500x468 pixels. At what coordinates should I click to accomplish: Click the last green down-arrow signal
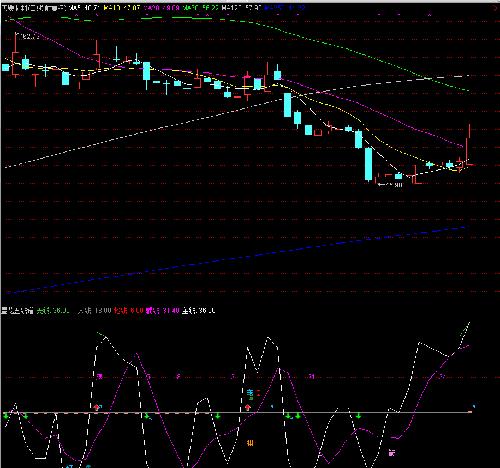tap(359, 416)
